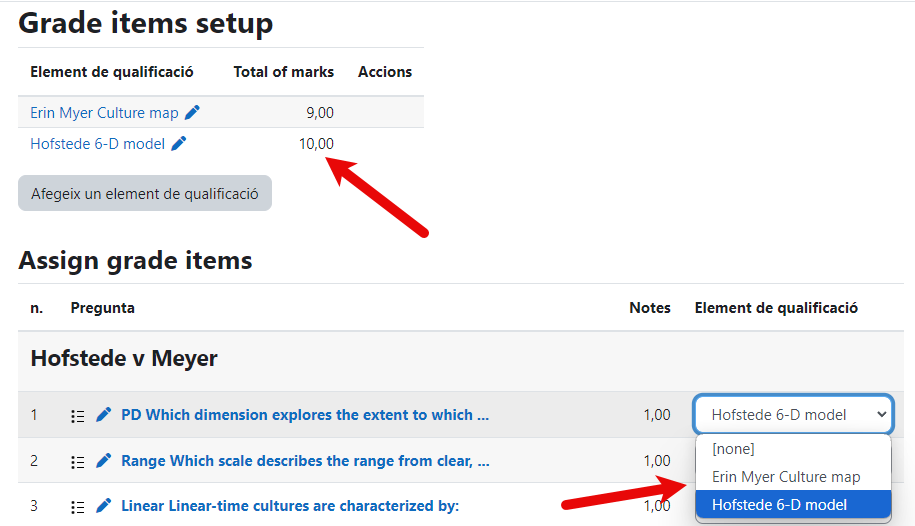Image resolution: width=915 pixels, height=526 pixels.
Task: Open the grade item dropdown for question 1
Action: coord(792,414)
